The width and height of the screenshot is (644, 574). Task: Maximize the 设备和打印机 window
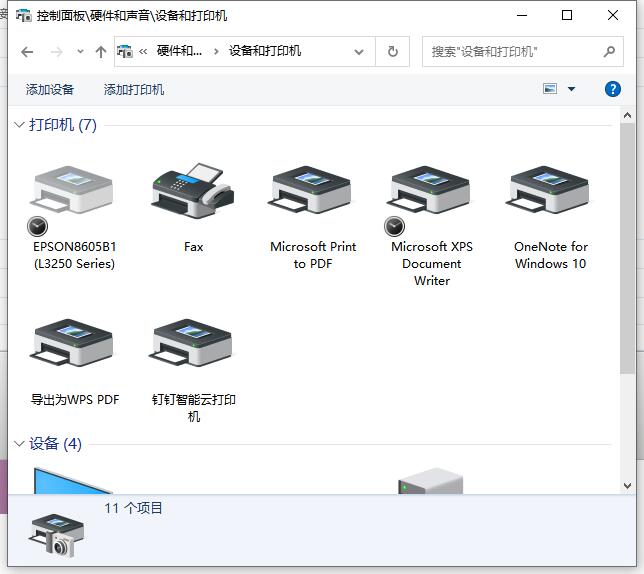click(567, 16)
